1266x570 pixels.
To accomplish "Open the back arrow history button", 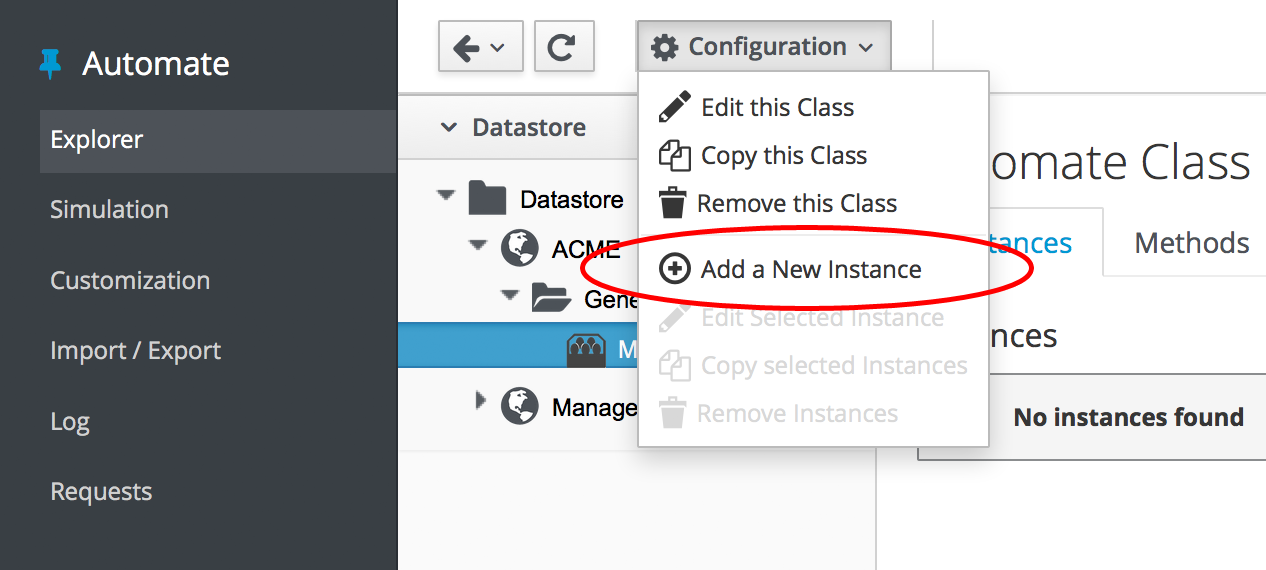I will 480,47.
